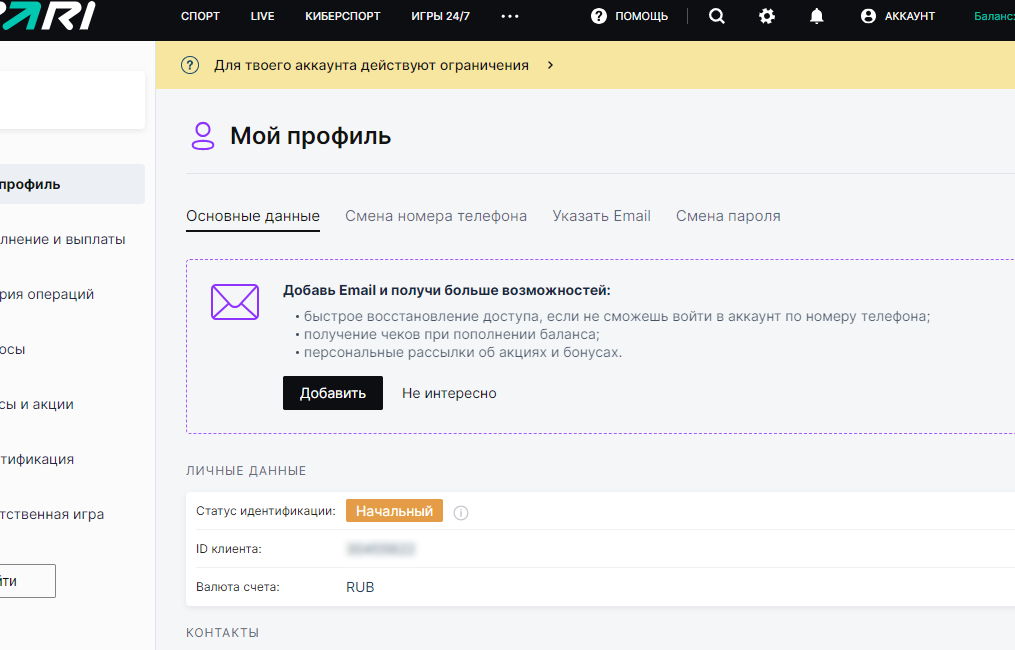Click ПОМОЩЬ link

641,16
